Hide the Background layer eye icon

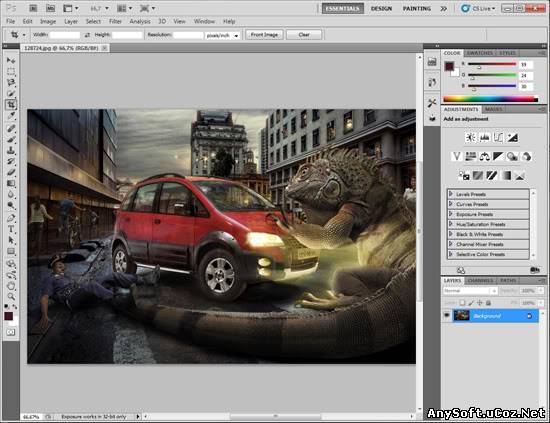(x=447, y=316)
